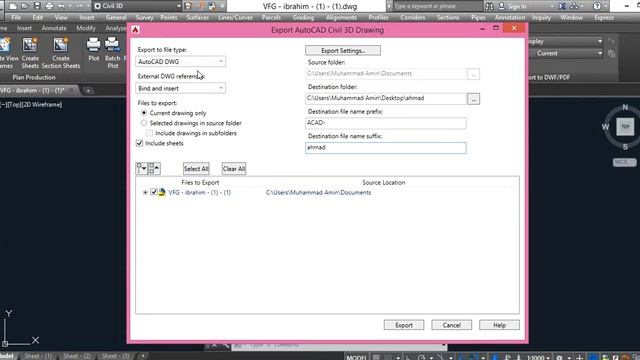This screenshot has height=360, width=640.
Task: Click the Batch Plot icon
Action: [112, 44]
